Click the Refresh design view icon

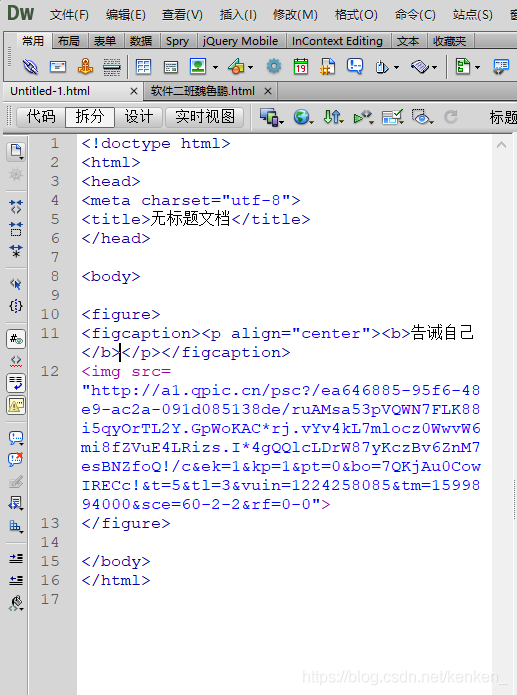451,117
